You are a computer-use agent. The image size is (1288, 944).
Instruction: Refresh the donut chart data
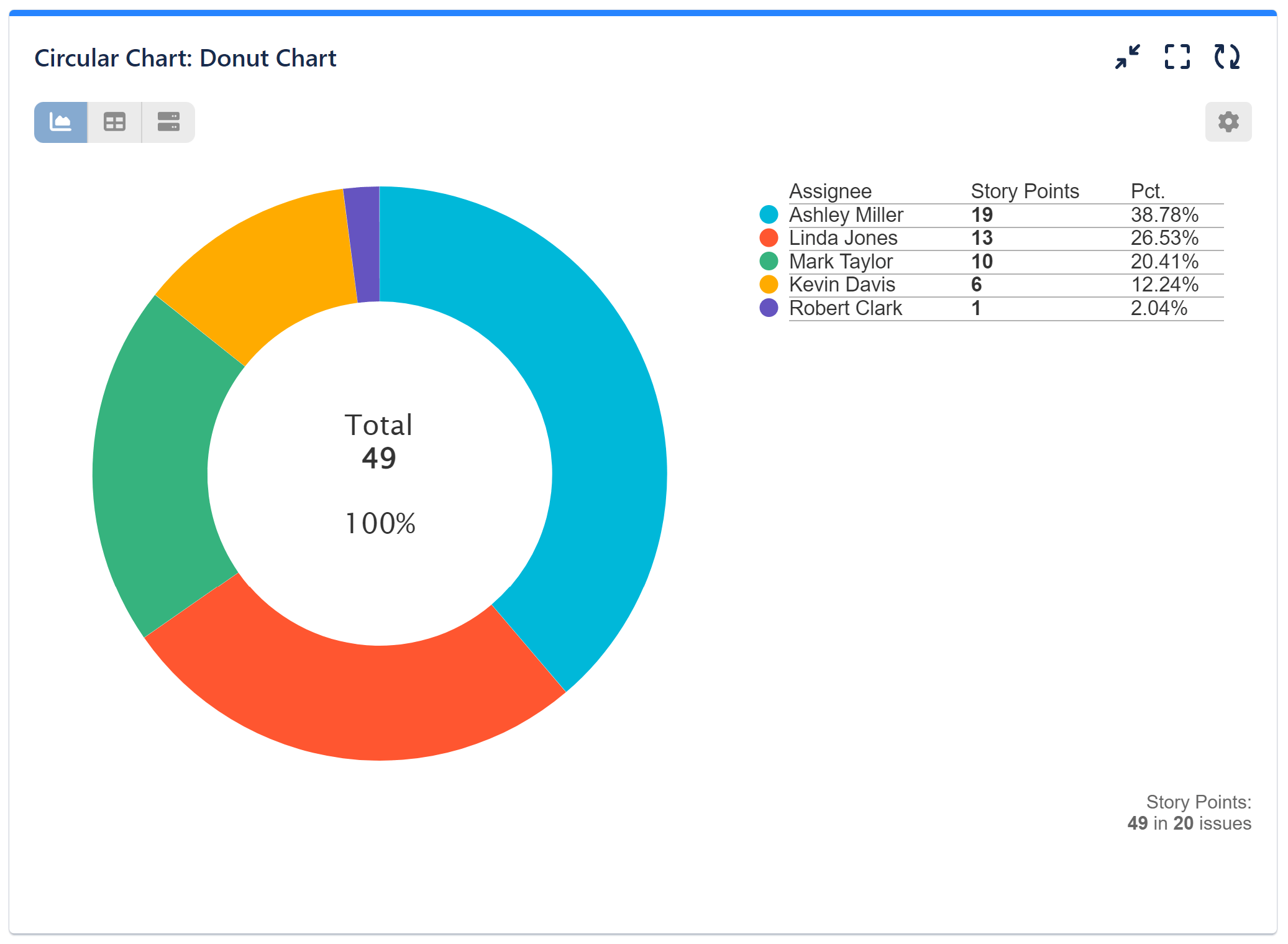tap(1227, 57)
